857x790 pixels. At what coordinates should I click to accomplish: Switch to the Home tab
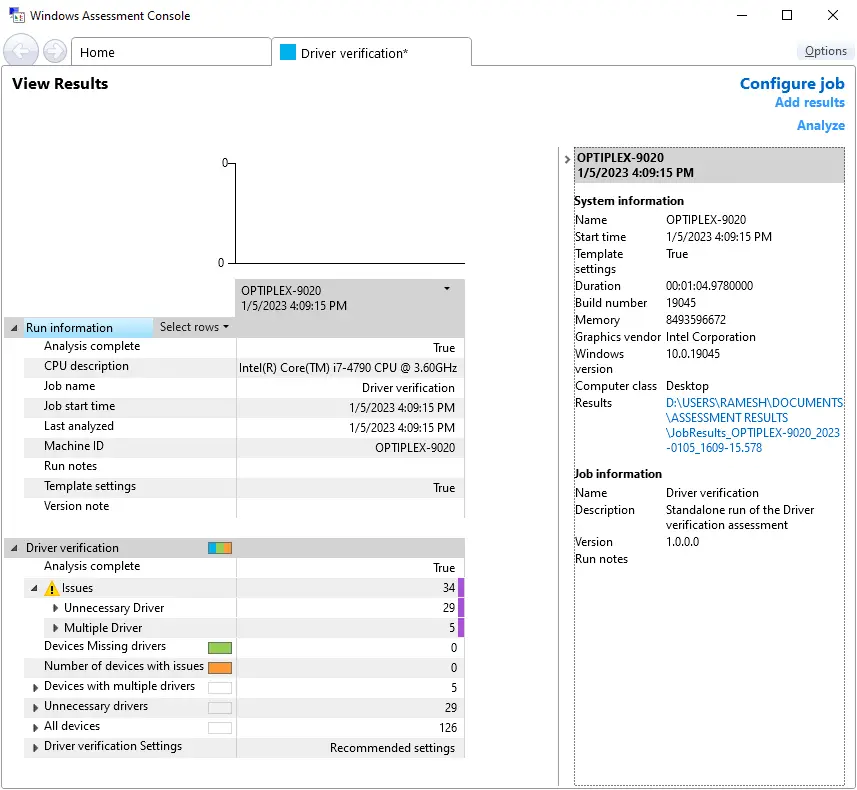(x=171, y=52)
